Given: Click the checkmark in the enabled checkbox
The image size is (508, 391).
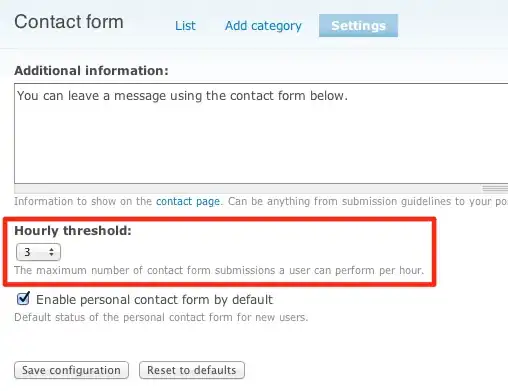Looking at the screenshot, I should coord(23,298).
